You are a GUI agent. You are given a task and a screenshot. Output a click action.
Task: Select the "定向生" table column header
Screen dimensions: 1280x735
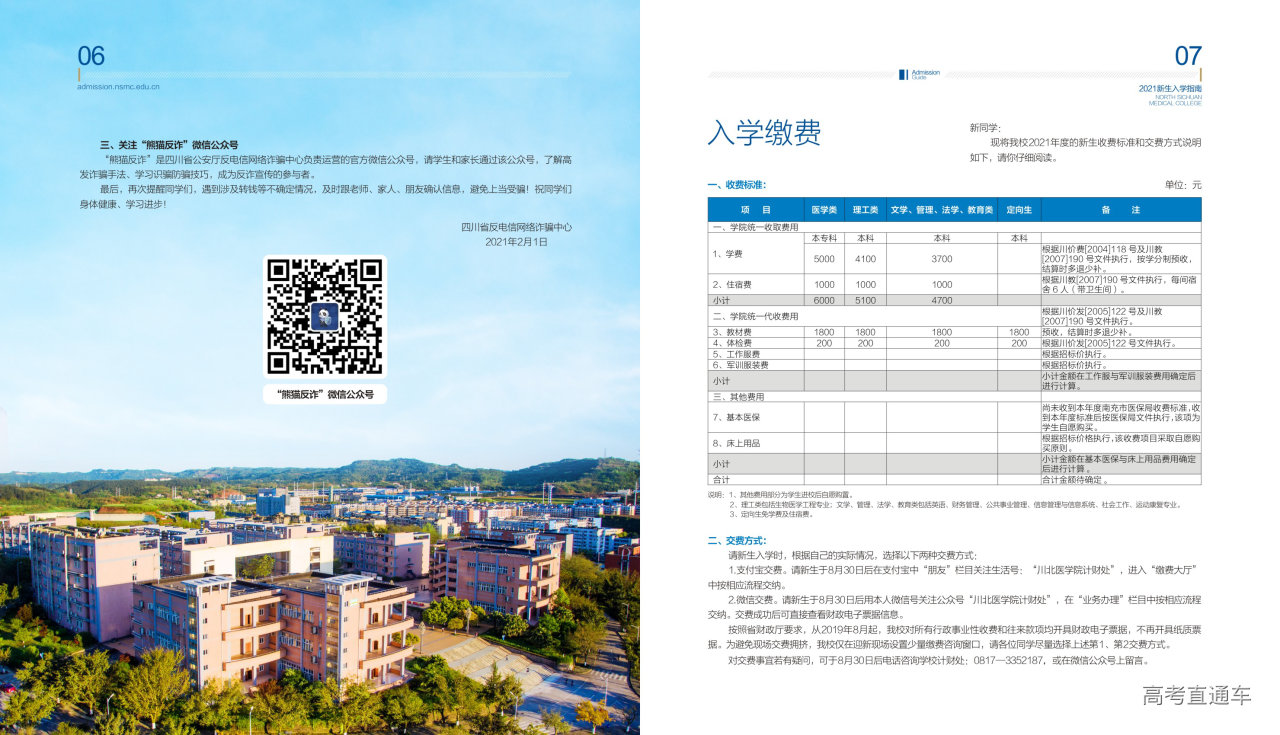click(1019, 210)
